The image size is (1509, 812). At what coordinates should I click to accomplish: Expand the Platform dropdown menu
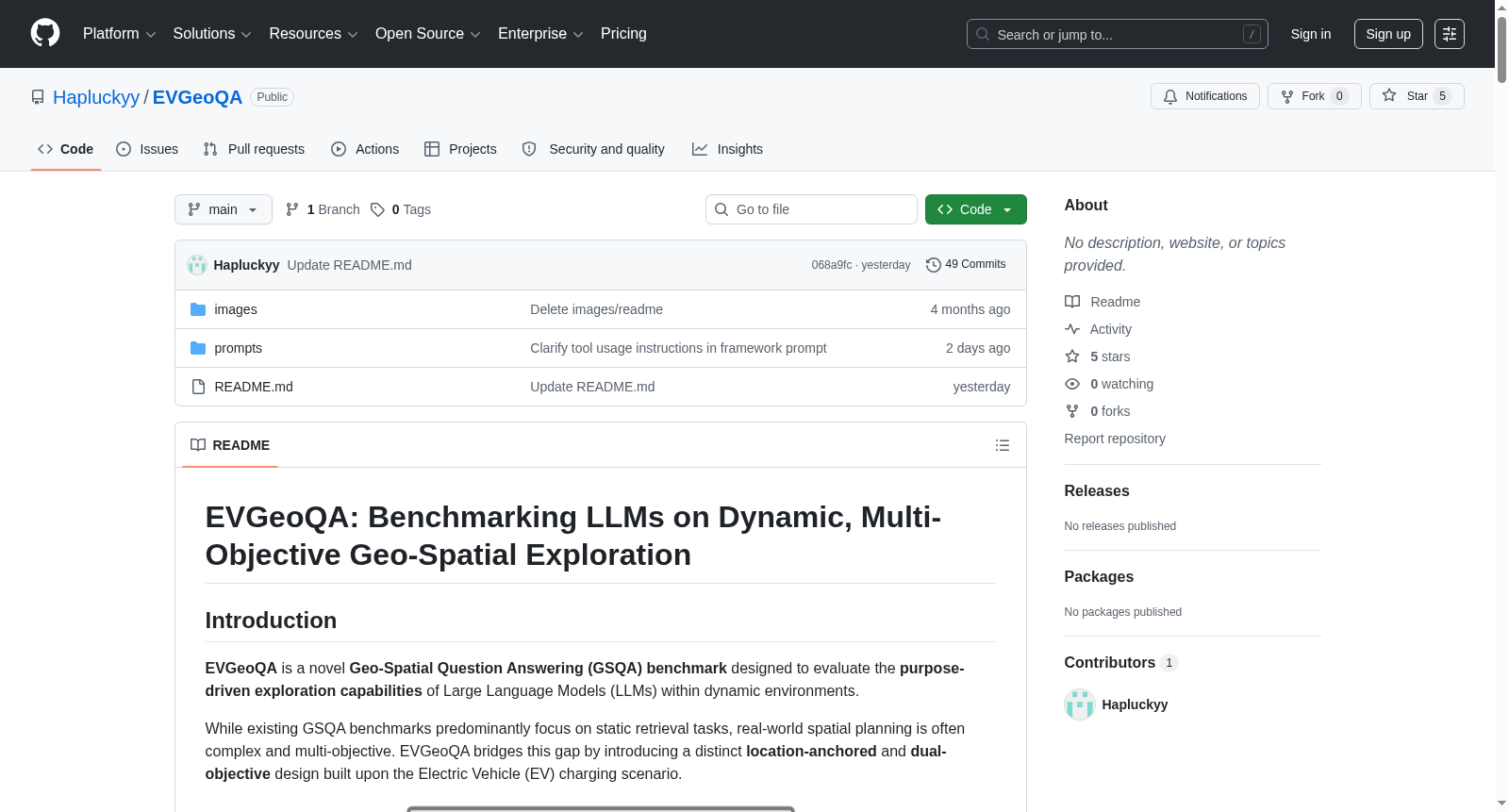(120, 34)
